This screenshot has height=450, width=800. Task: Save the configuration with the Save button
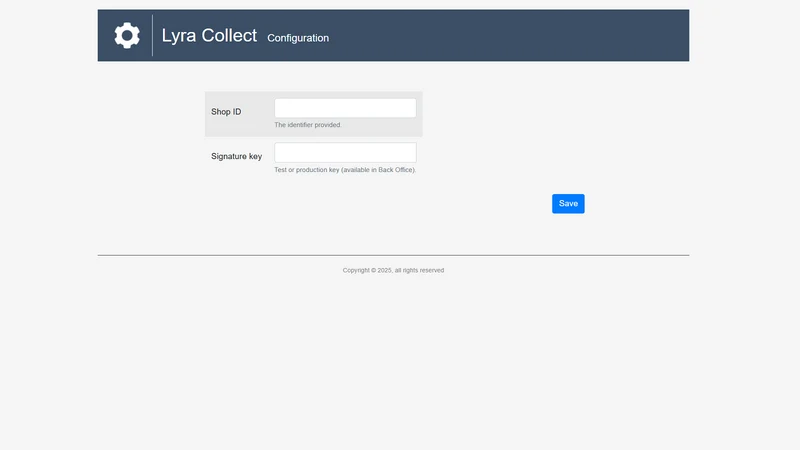coord(568,204)
